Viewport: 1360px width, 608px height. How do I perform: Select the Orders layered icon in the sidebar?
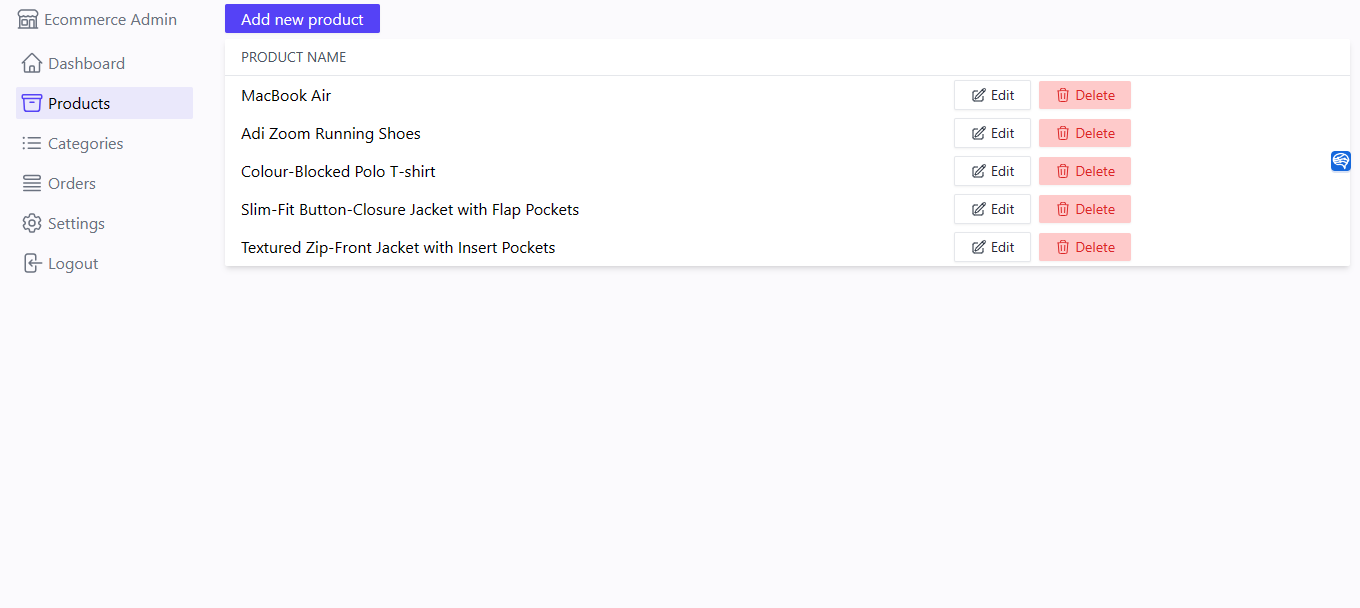coord(31,182)
